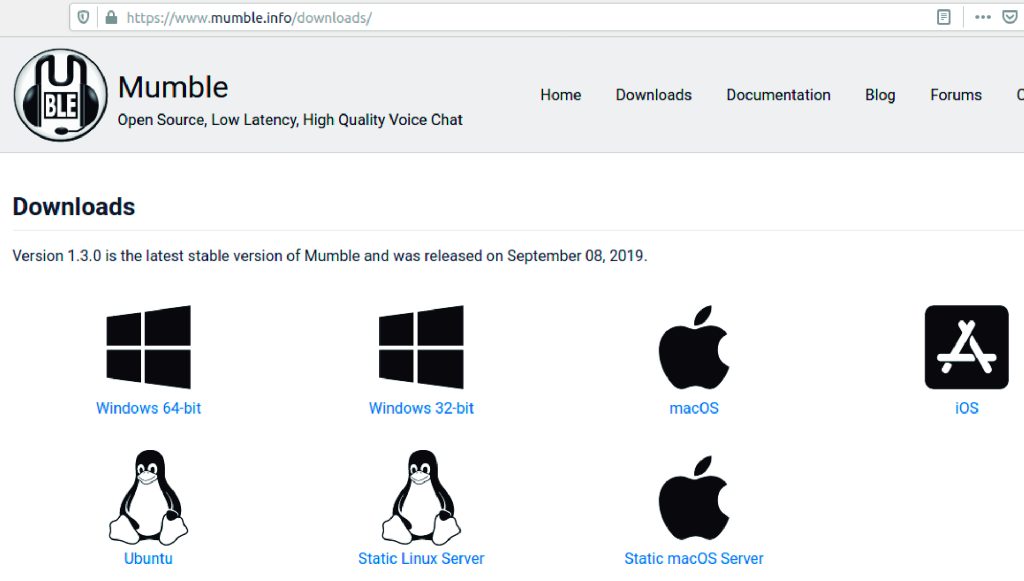Click the Ubuntu download link
Screen dimensions: 1024x581
click(x=149, y=559)
